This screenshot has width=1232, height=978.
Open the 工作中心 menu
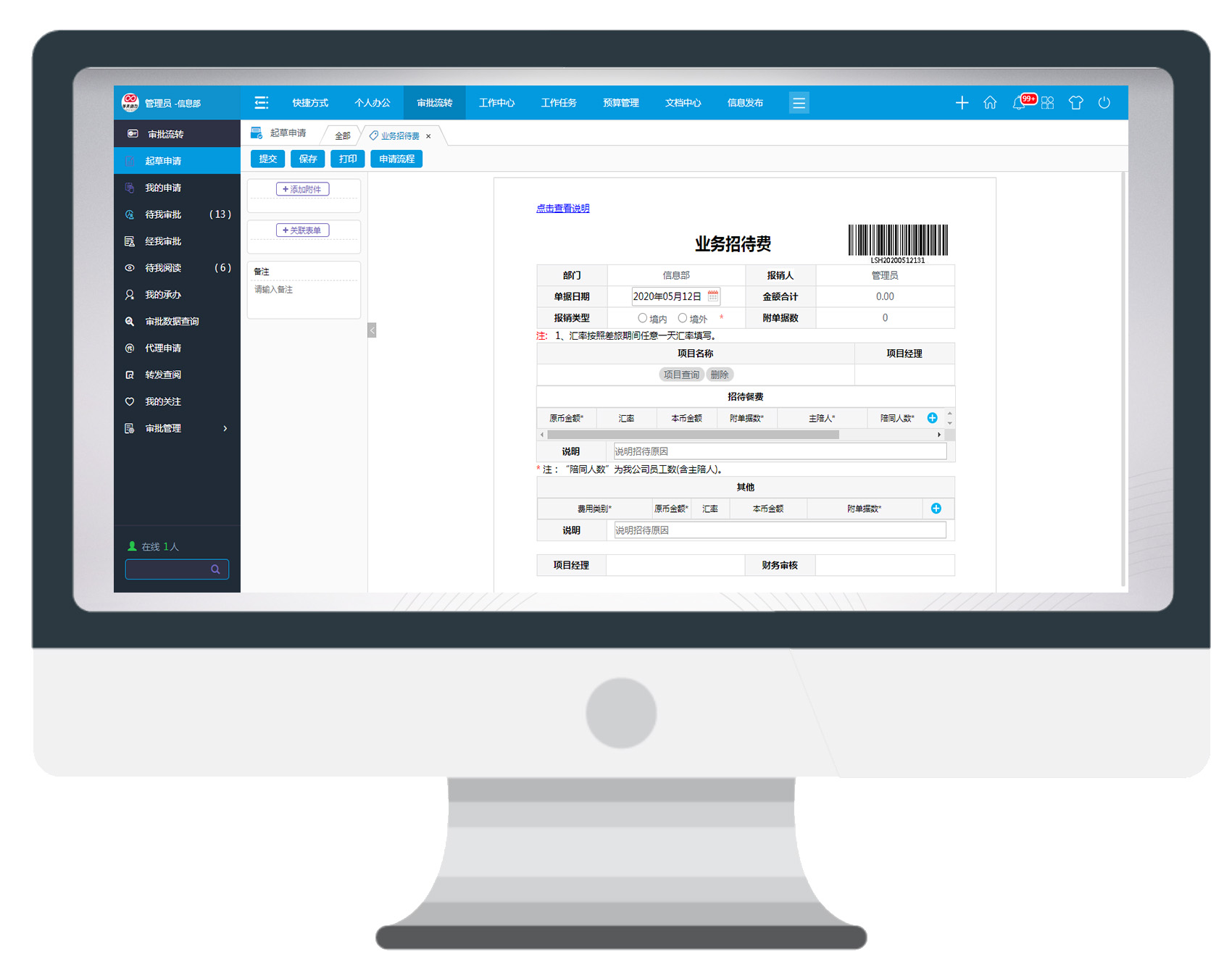tap(496, 103)
